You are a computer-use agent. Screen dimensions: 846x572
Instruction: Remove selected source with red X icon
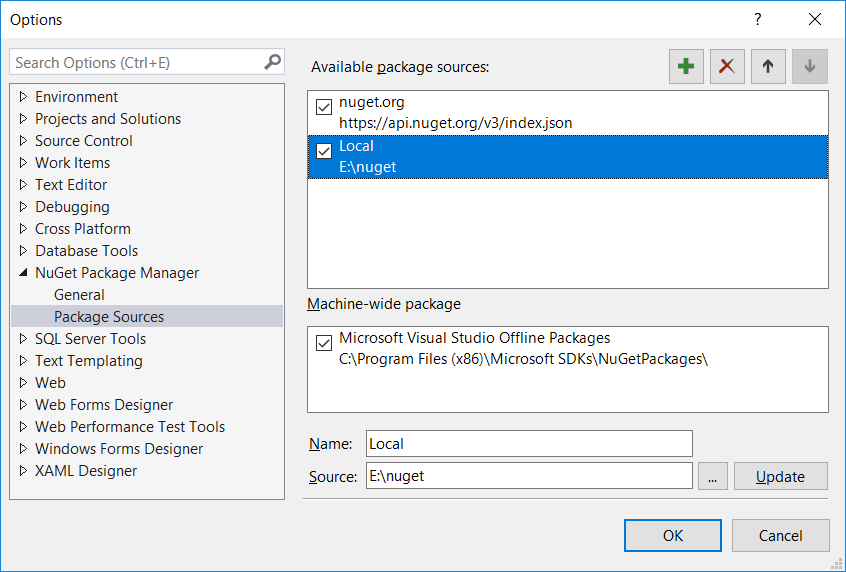[727, 66]
